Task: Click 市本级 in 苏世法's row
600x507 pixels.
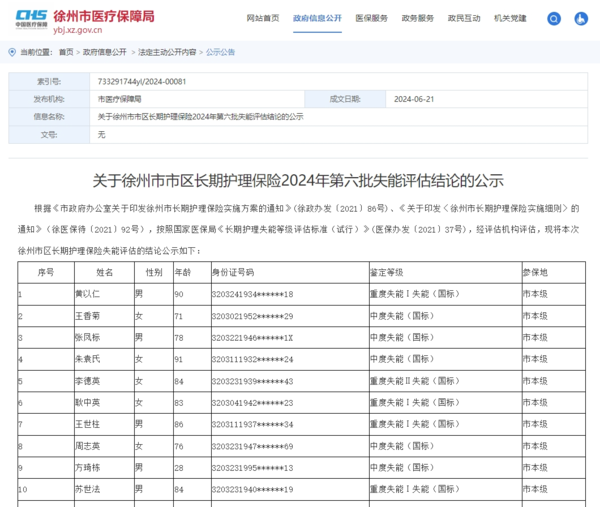Action: tap(535, 489)
